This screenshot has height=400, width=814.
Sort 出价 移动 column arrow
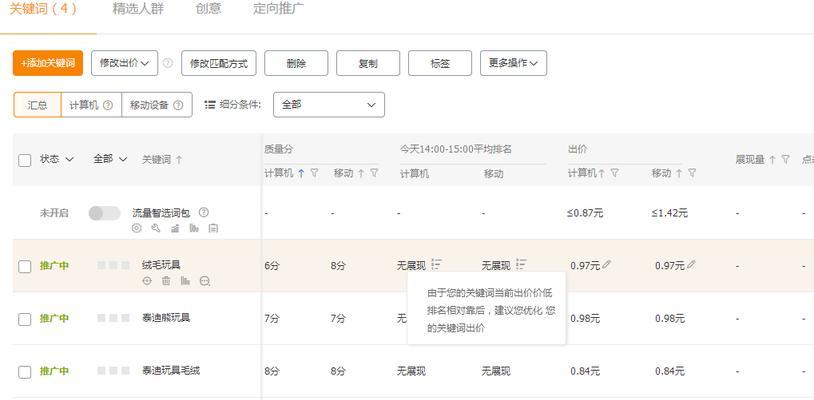(x=679, y=174)
